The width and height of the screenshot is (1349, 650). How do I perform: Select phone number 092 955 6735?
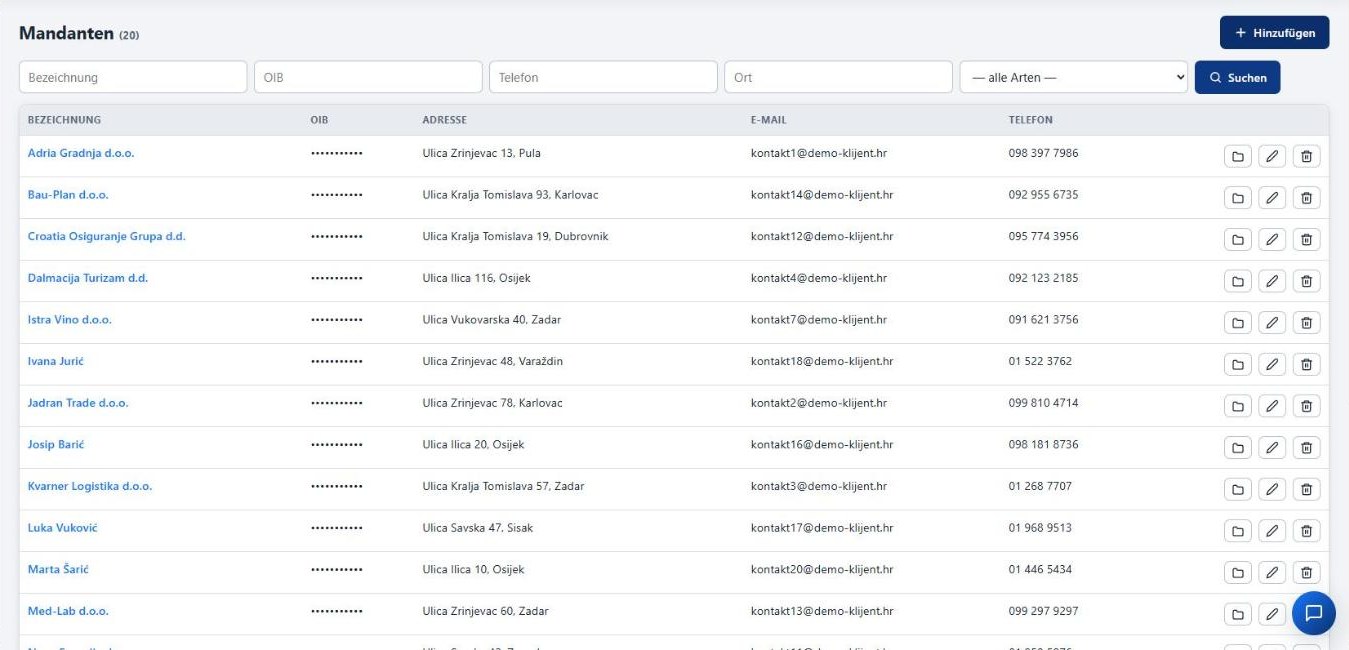[1043, 195]
